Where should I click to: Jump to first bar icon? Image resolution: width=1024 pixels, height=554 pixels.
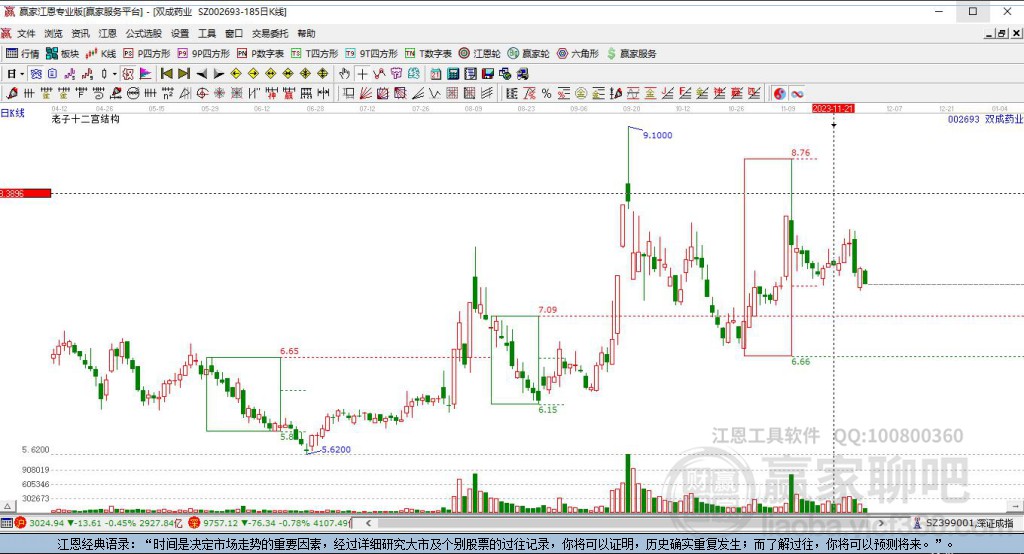click(x=167, y=74)
